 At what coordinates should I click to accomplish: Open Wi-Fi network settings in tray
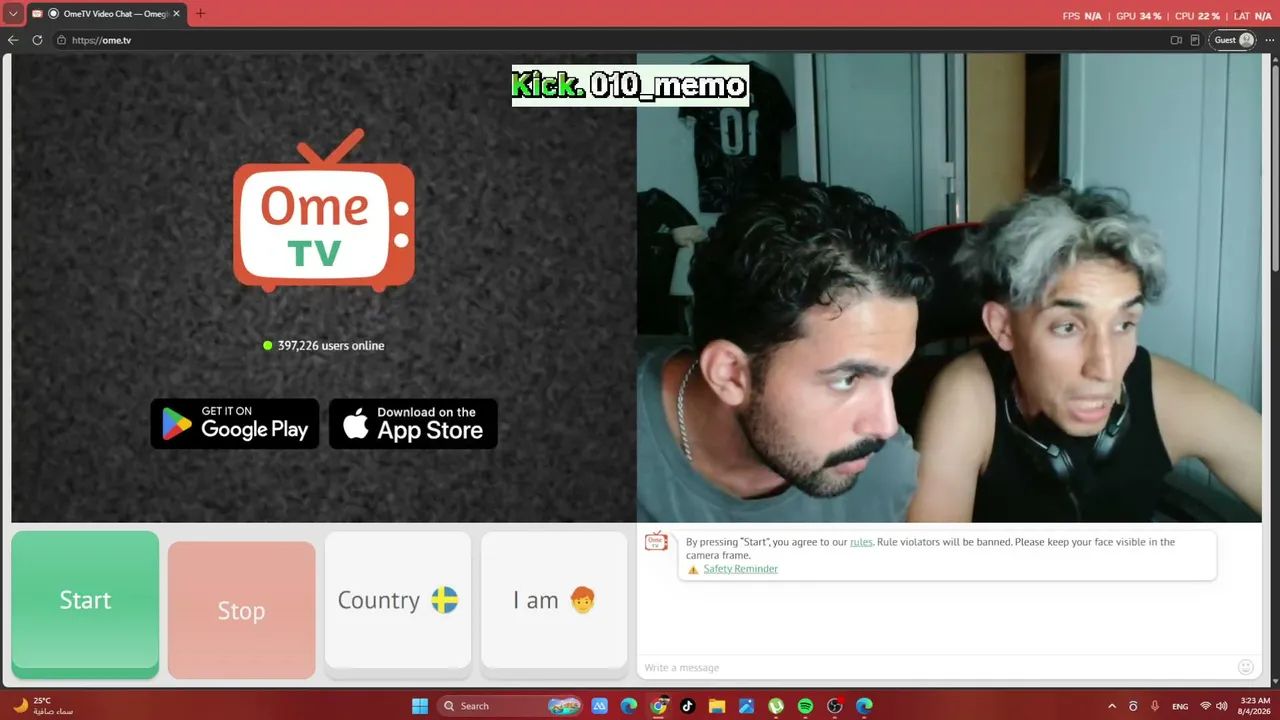(1205, 706)
